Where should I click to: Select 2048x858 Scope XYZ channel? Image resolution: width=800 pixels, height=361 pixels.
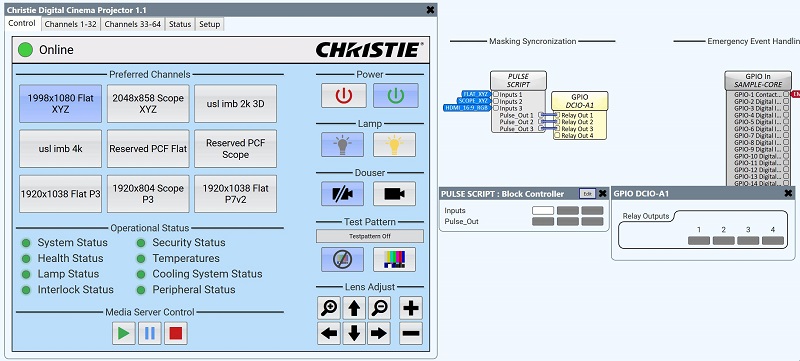point(148,104)
